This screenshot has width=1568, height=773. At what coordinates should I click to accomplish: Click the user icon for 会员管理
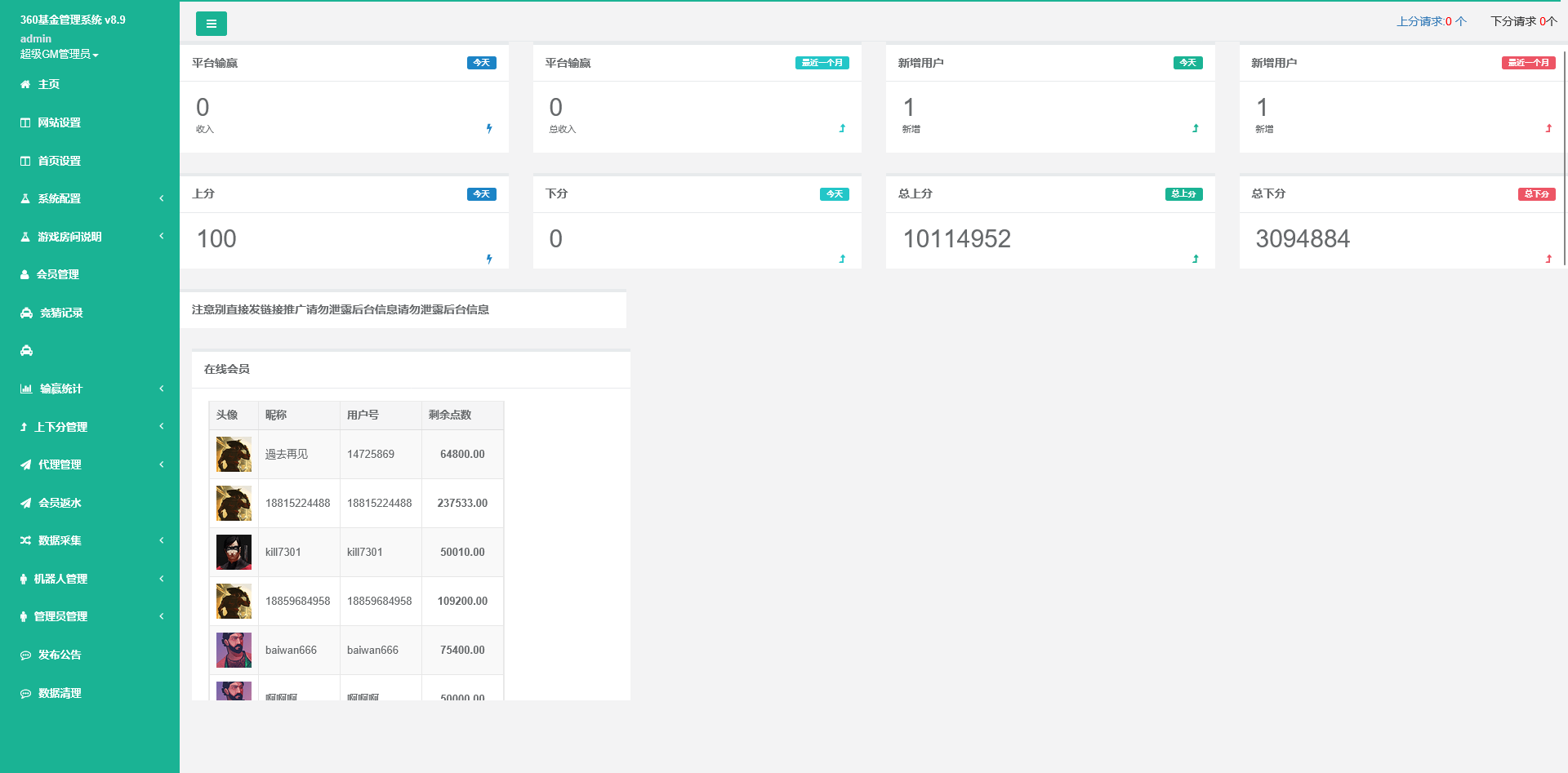24,275
